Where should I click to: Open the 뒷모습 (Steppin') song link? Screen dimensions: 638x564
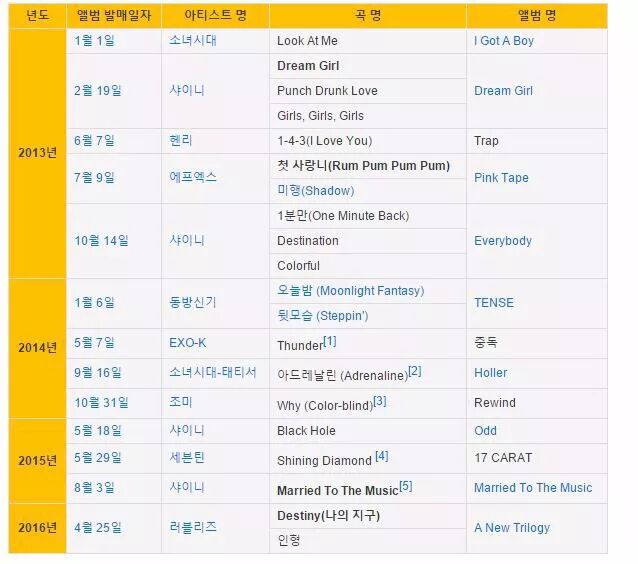(323, 316)
